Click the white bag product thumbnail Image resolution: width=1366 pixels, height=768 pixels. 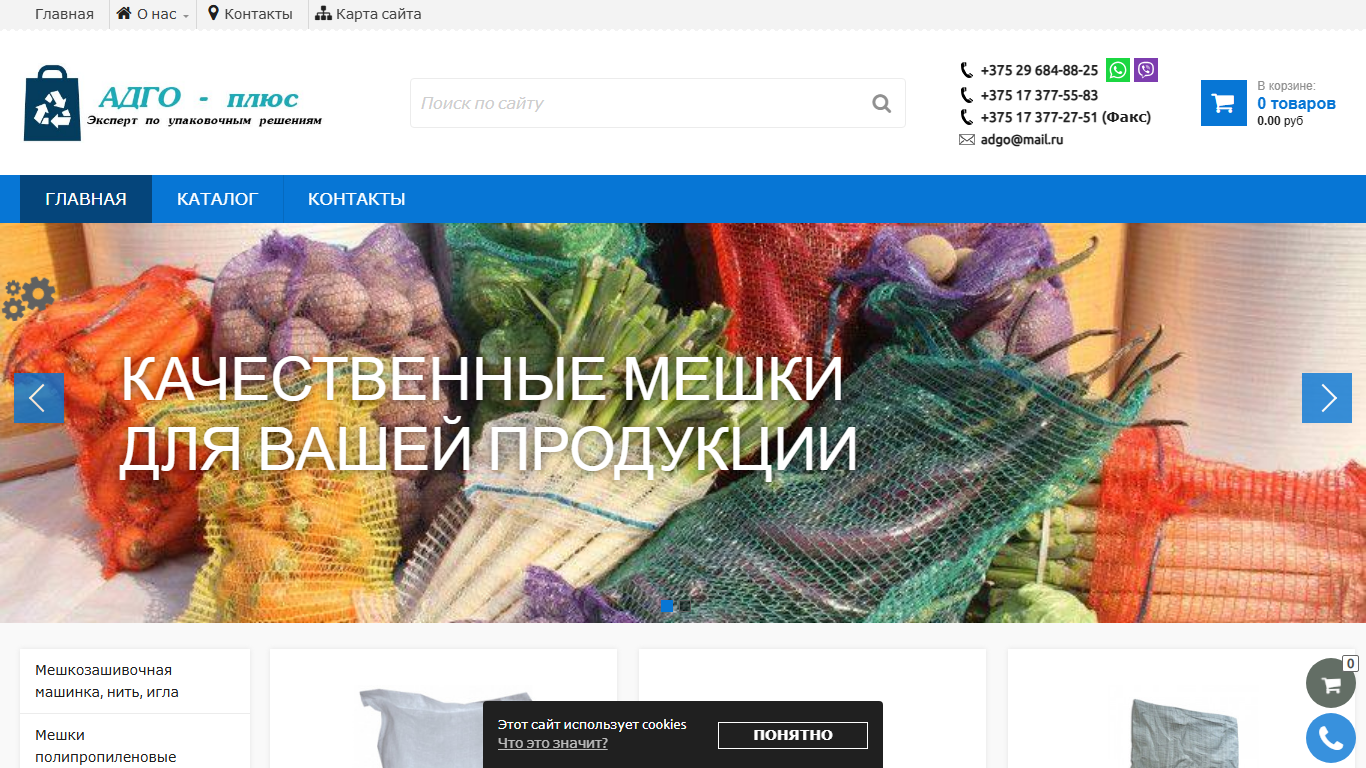click(x=443, y=728)
